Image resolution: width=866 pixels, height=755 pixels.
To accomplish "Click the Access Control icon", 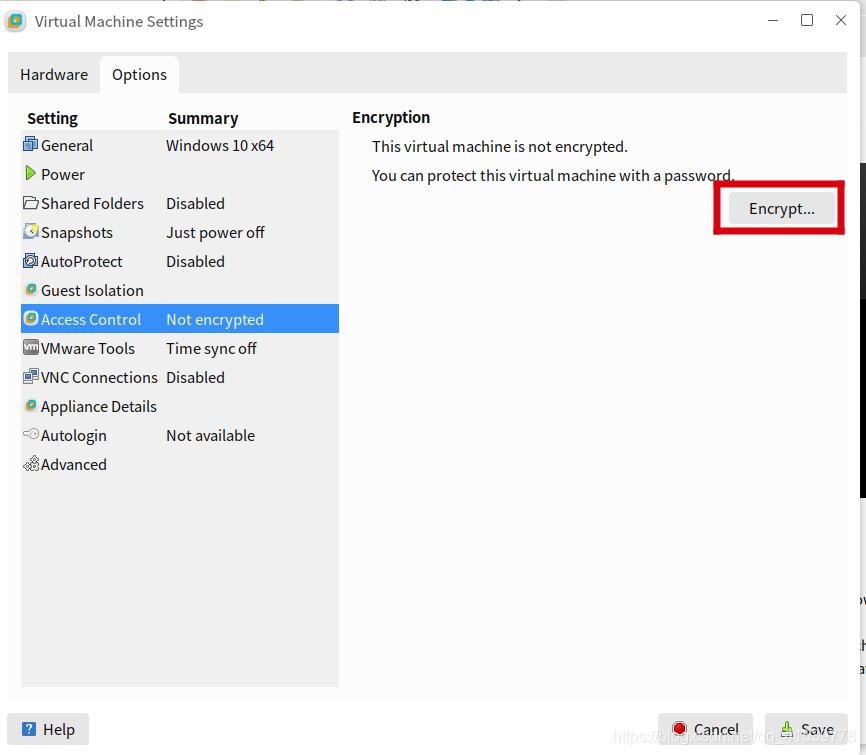I will tap(31, 319).
